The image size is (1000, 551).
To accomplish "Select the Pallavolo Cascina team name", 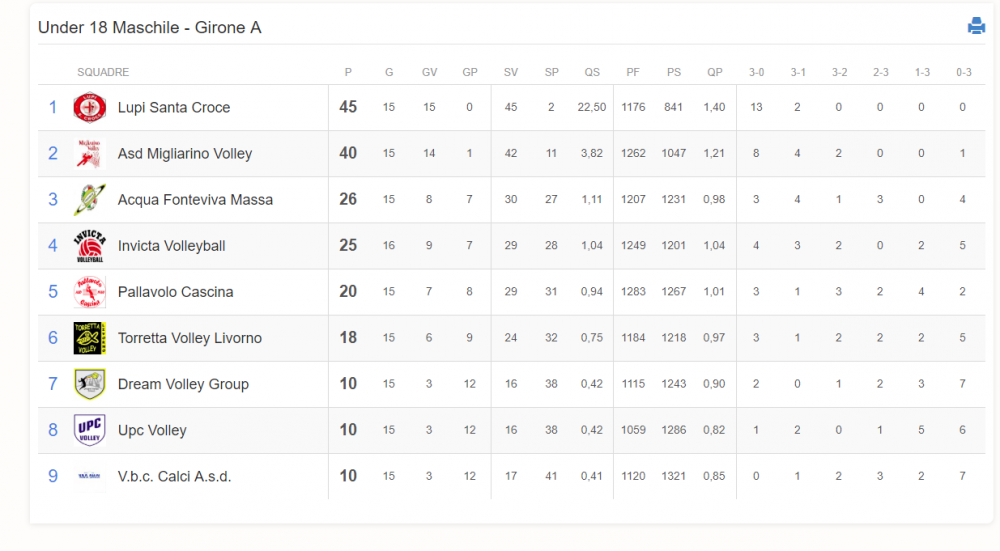I will click(175, 292).
